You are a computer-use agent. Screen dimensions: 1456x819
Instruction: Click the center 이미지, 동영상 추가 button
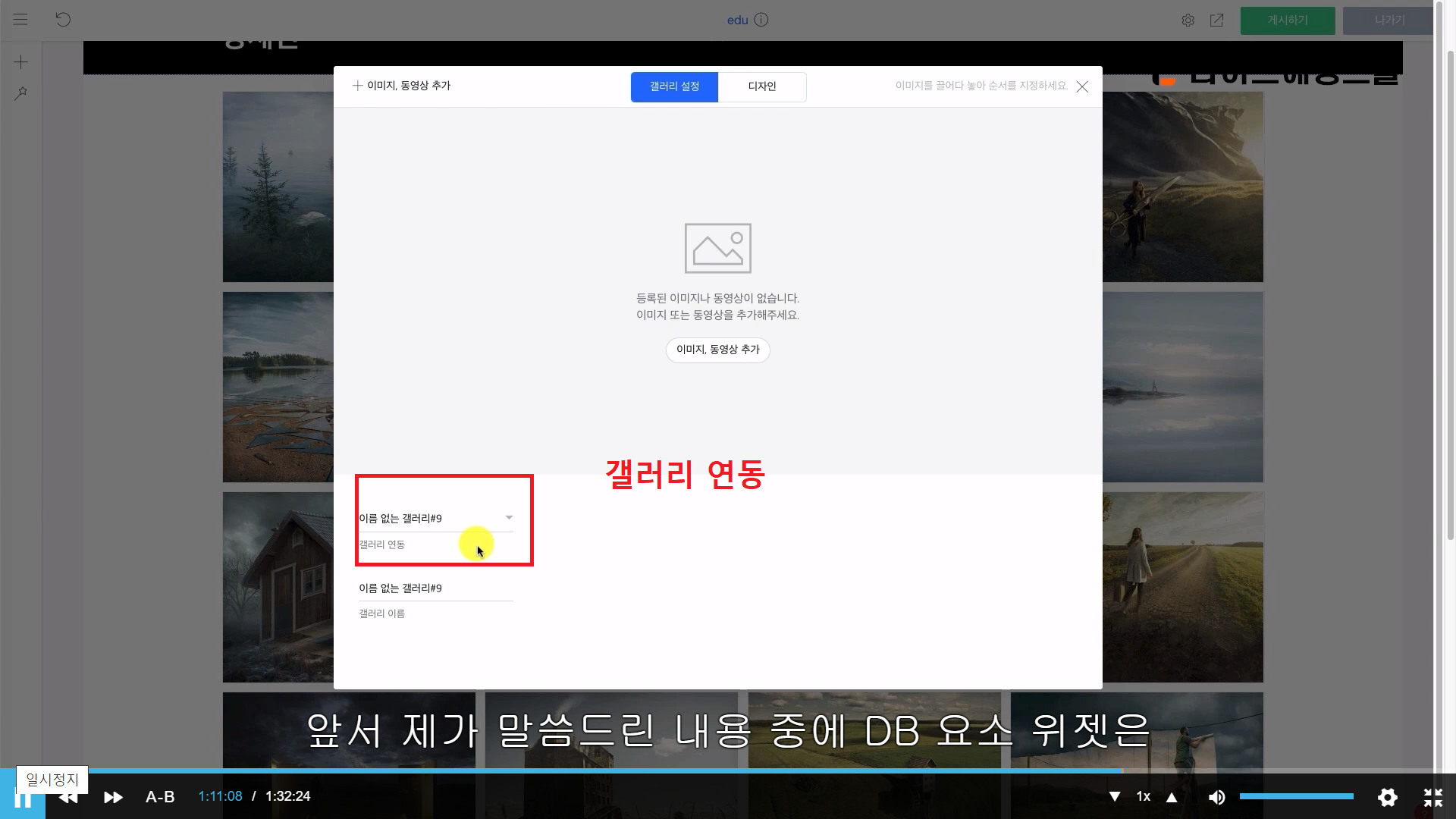[x=717, y=350]
